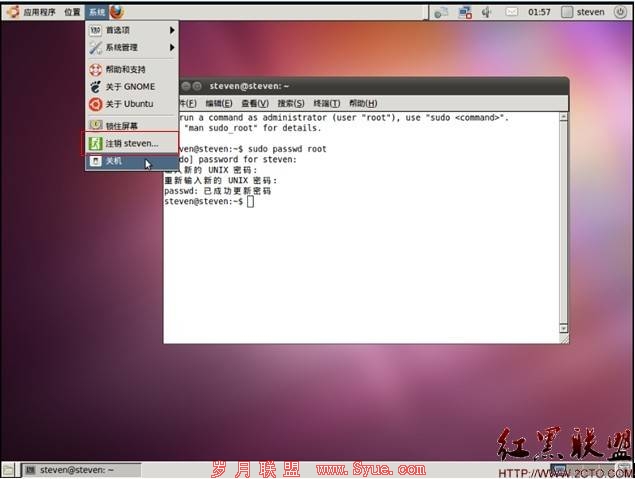Click the clock showing 01:57

pyautogui.click(x=539, y=12)
